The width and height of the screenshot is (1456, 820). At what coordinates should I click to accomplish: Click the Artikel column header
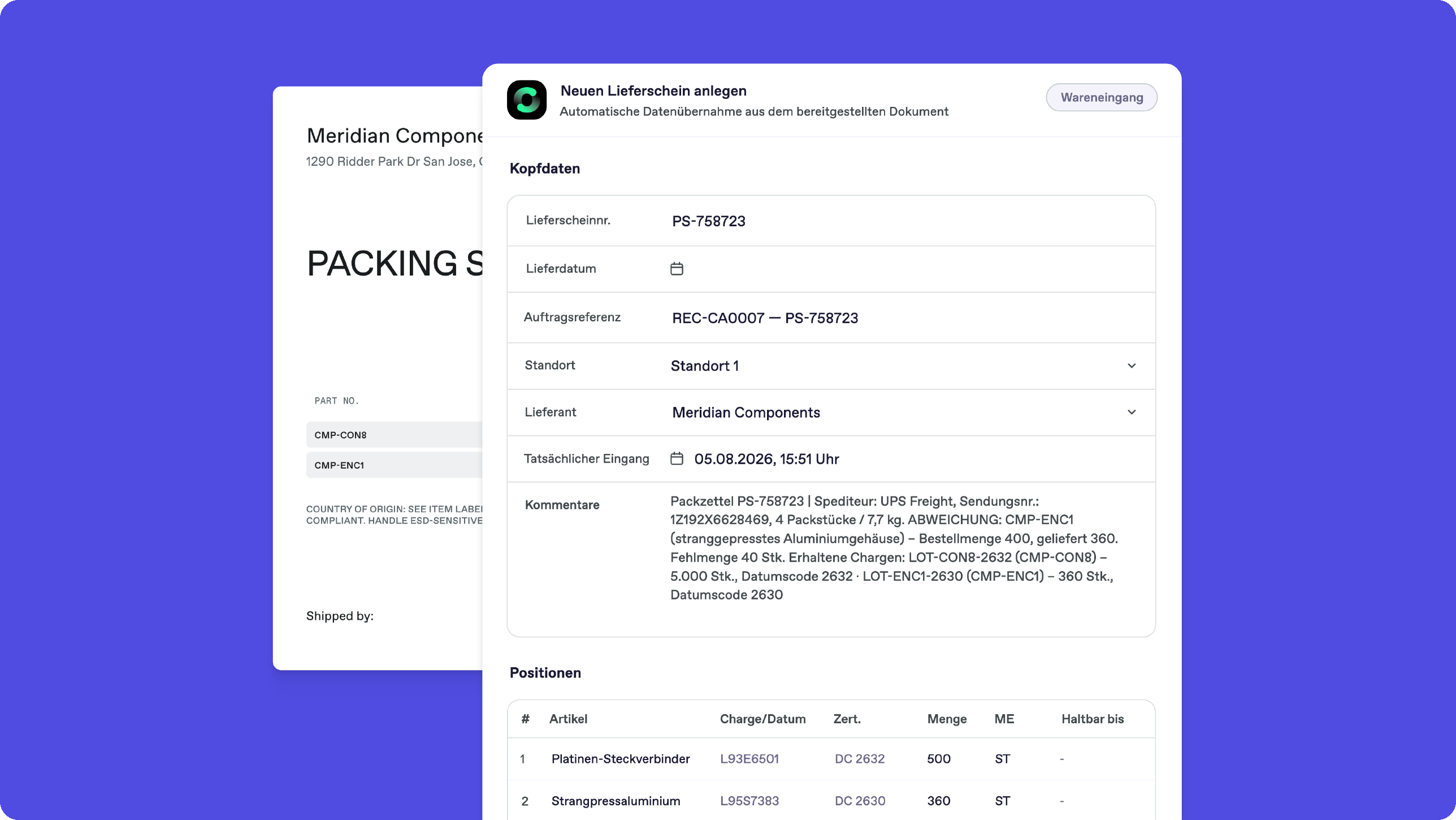click(568, 719)
